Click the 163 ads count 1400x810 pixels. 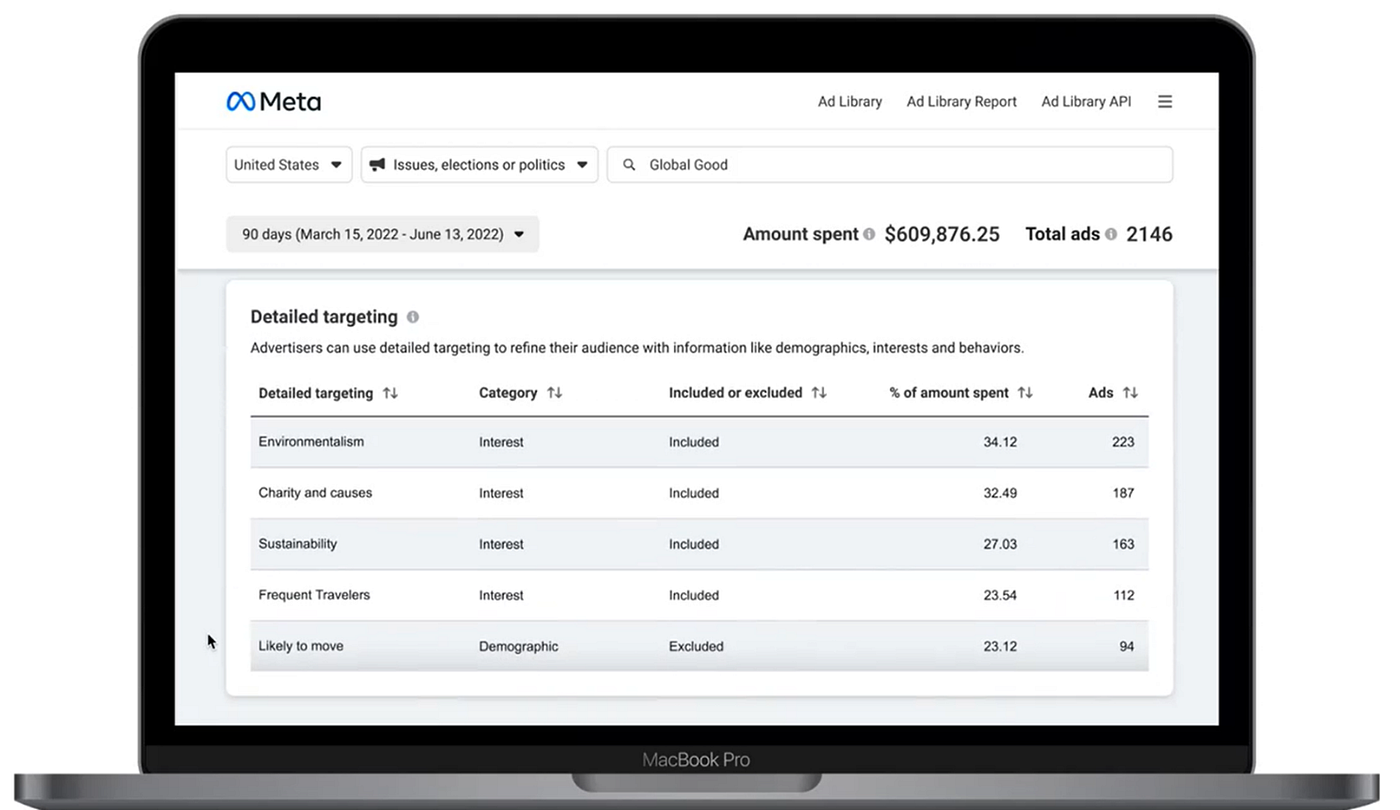[1123, 544]
